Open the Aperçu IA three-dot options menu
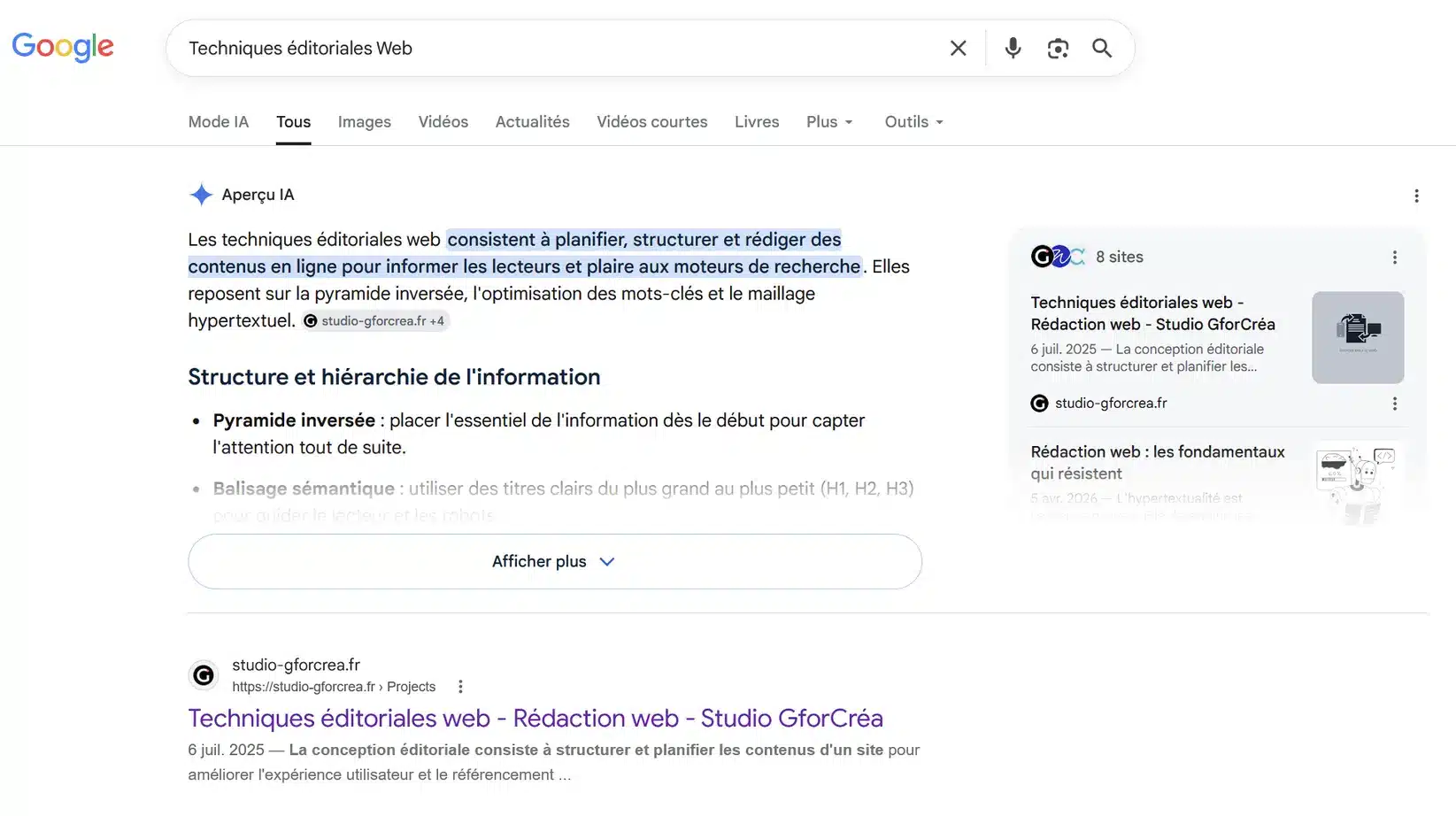This screenshot has height=816, width=1456. click(1416, 196)
